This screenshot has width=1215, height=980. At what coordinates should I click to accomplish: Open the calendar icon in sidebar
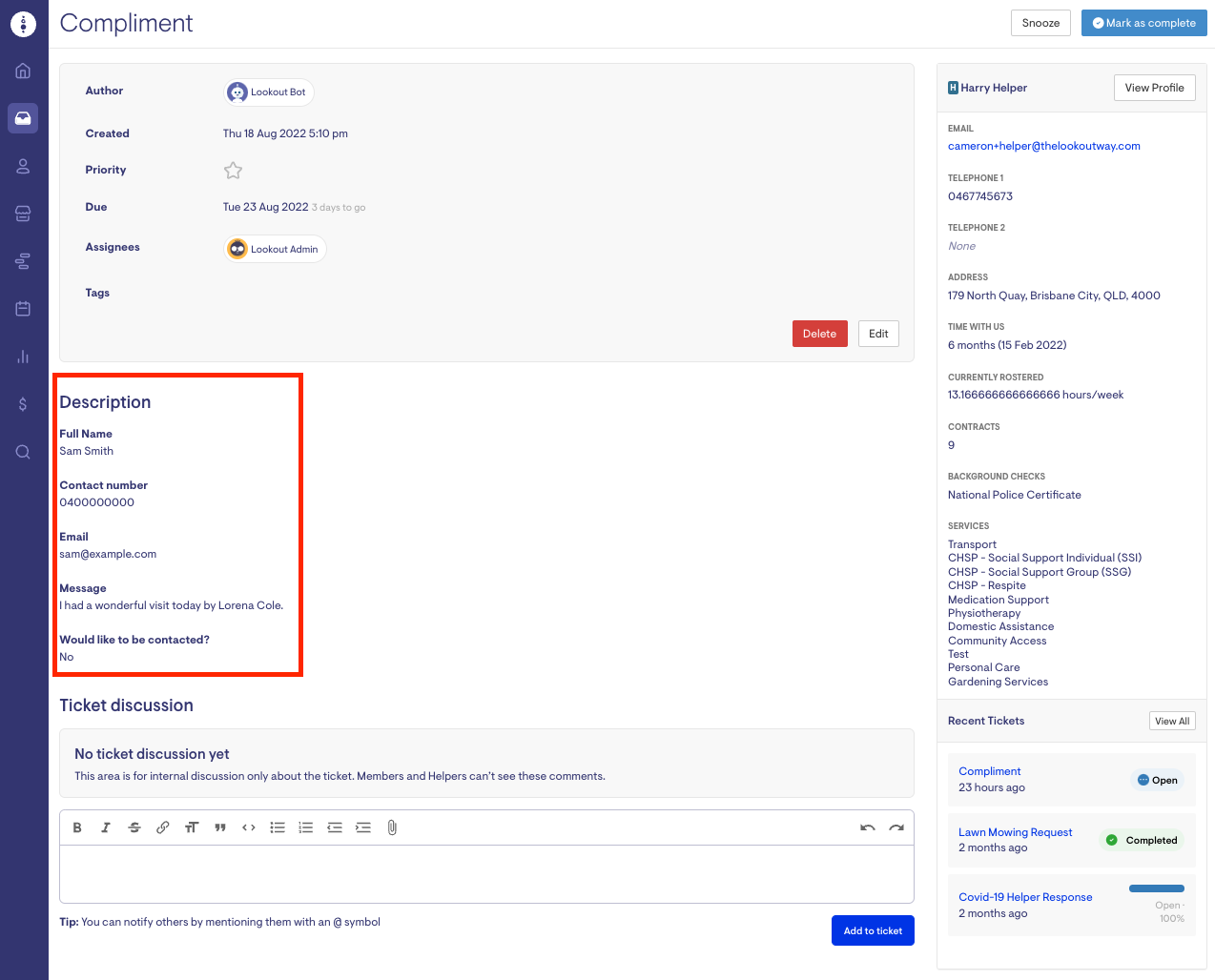tap(23, 309)
